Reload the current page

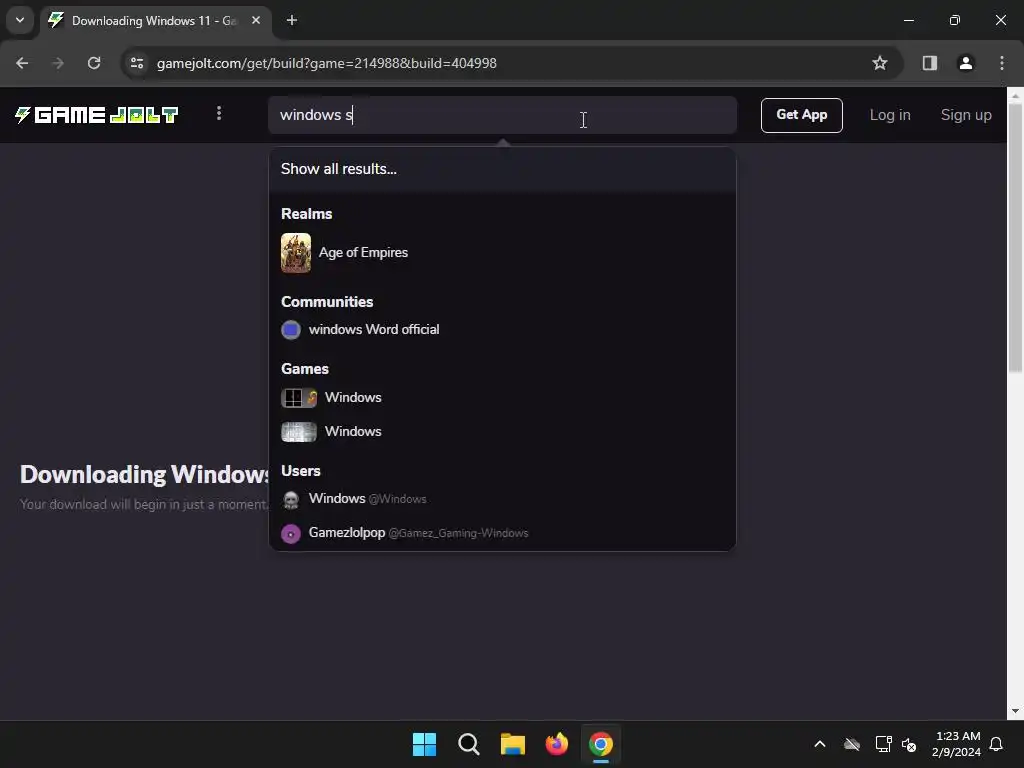click(94, 63)
